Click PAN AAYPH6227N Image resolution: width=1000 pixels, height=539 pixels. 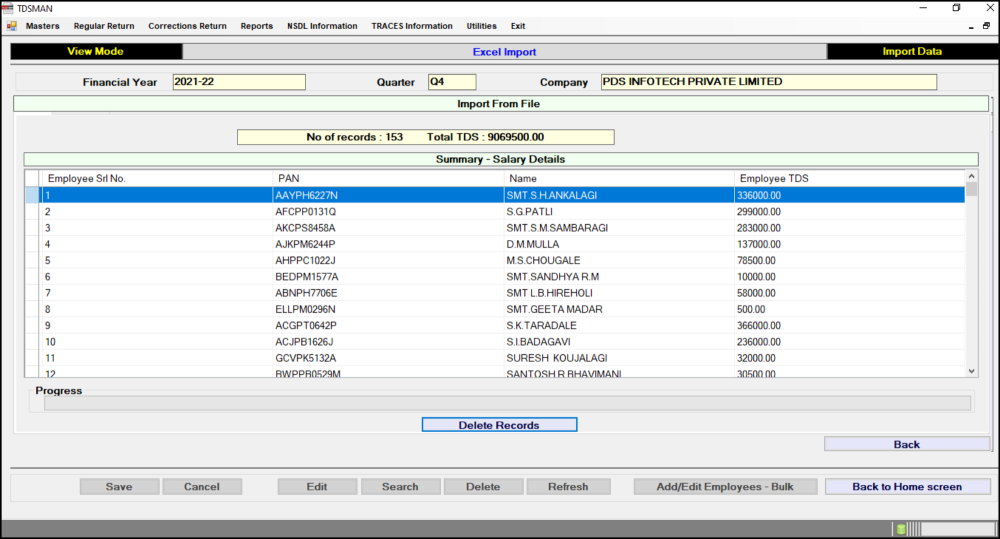click(x=307, y=195)
